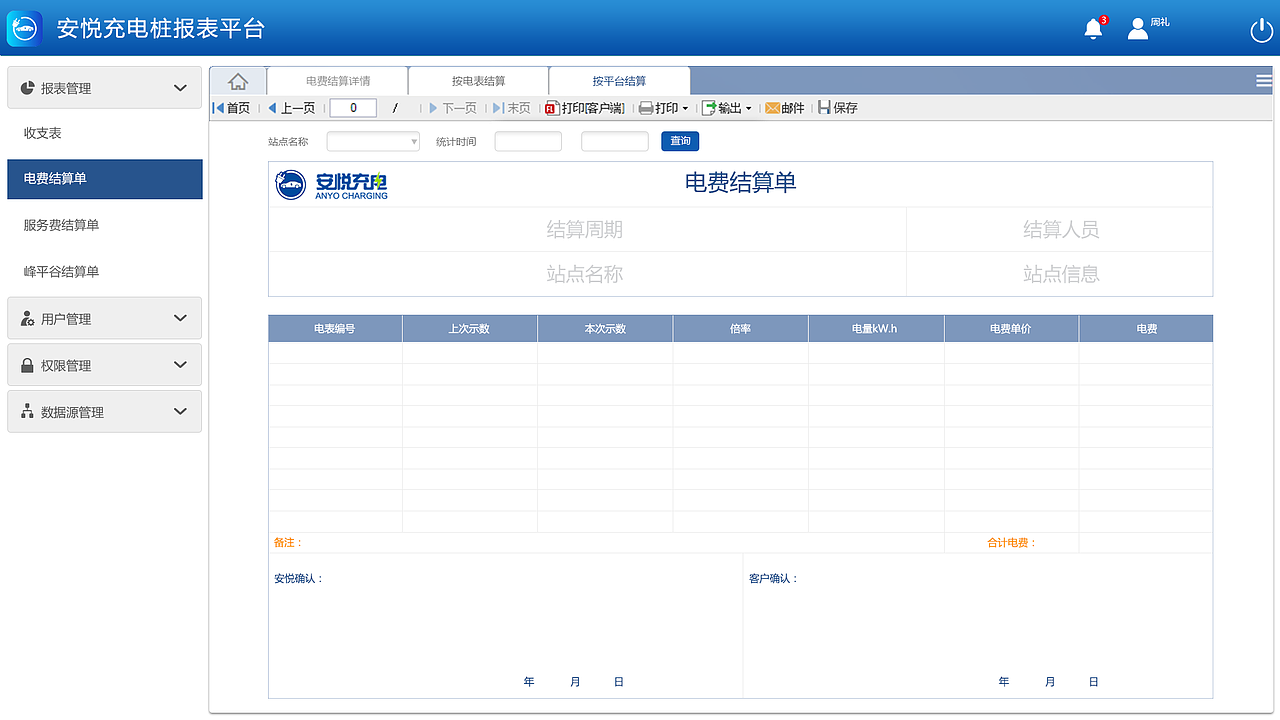Expand the 用户管理 sidebar section
The image size is (1280, 720).
pyautogui.click(x=104, y=318)
